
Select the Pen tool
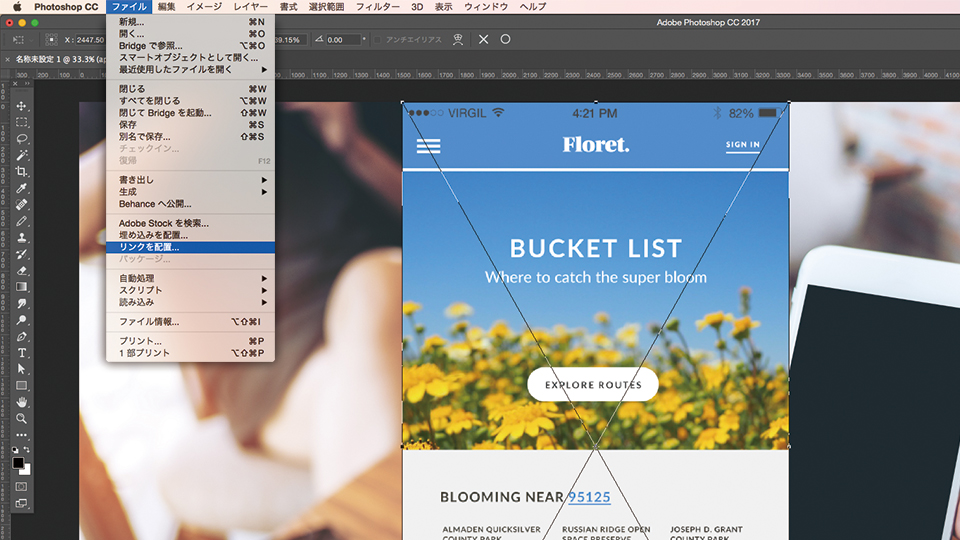click(21, 337)
